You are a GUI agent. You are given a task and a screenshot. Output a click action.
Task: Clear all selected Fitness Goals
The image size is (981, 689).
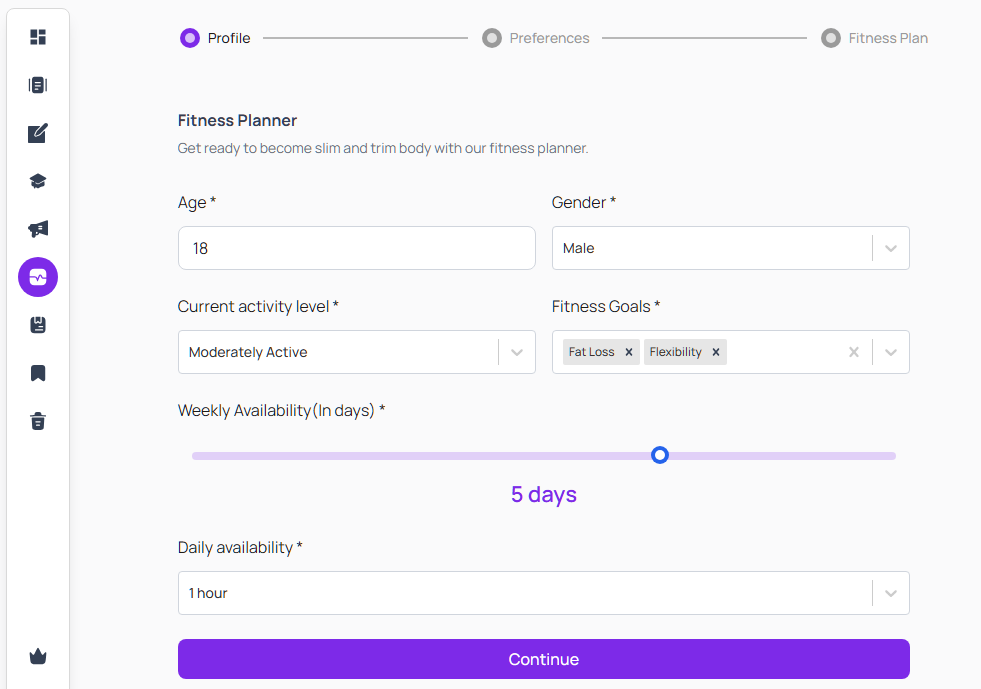pyautogui.click(x=853, y=352)
